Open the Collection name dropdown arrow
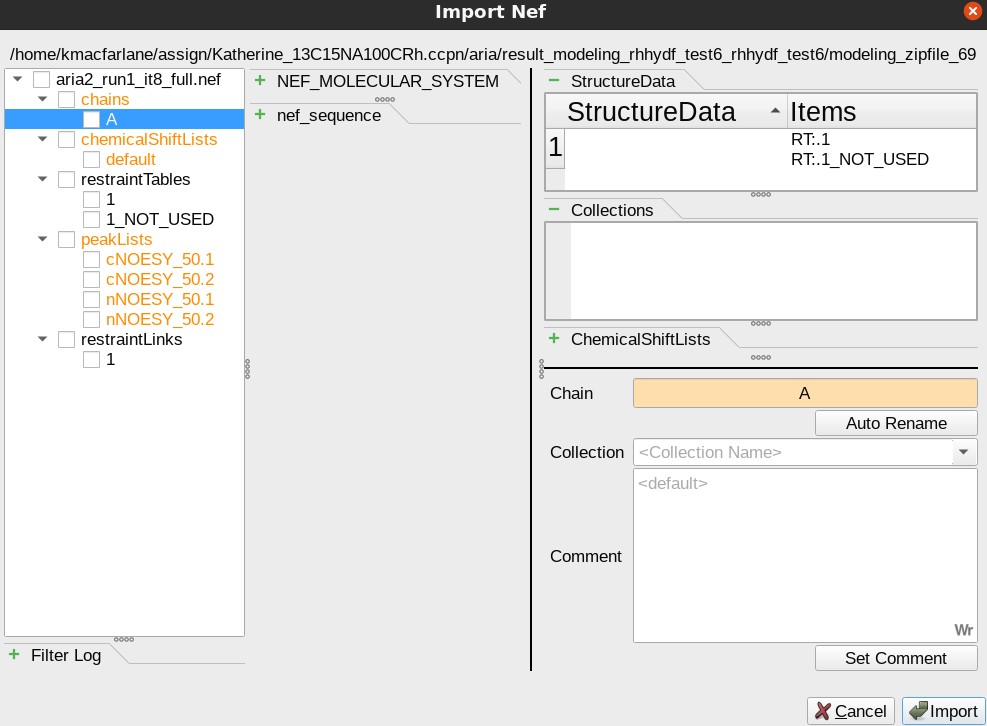This screenshot has width=987, height=726. coord(964,452)
